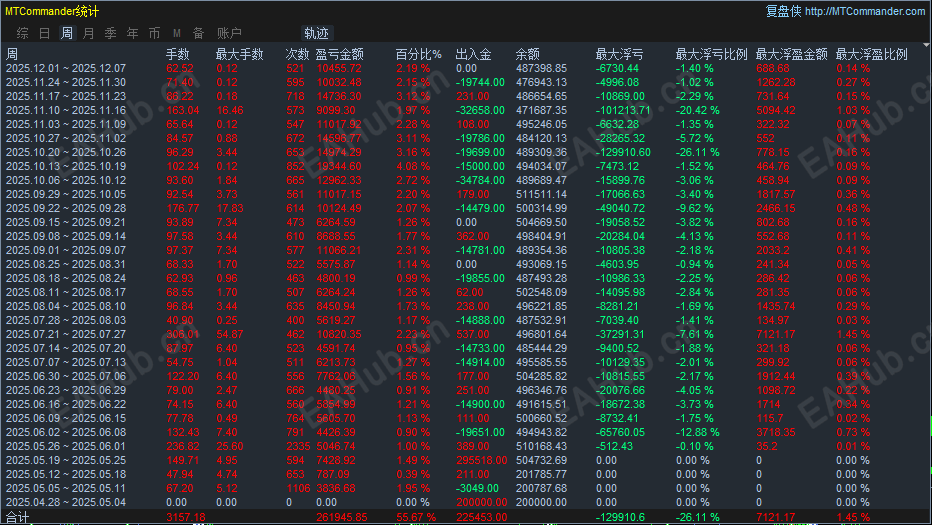932x525 pixels.
Task: Open the M tab
Action: click(x=177, y=33)
